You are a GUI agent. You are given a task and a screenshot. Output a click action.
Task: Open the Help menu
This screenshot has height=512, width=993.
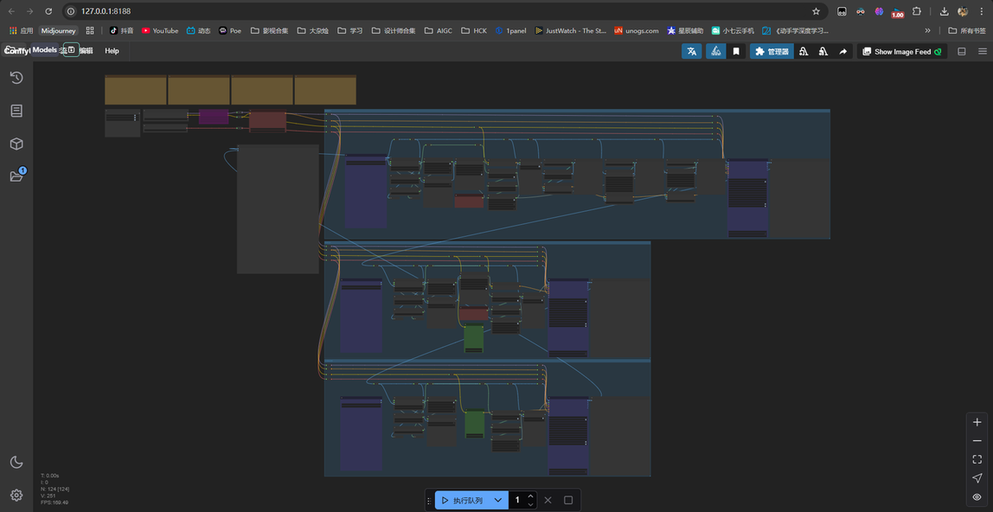click(x=112, y=51)
